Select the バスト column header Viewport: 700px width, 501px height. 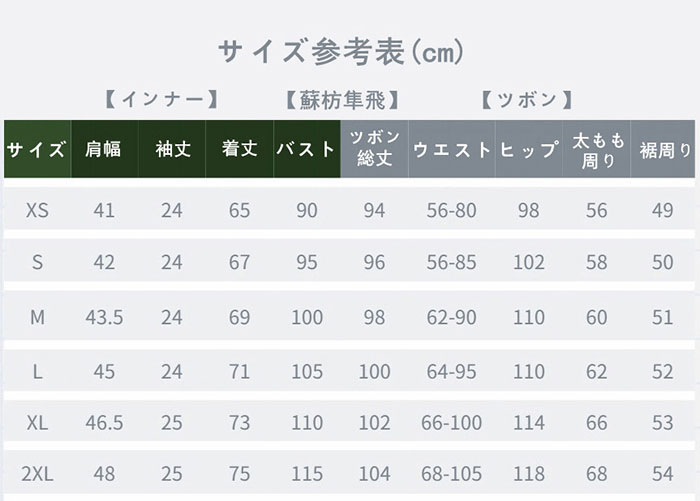pos(306,150)
